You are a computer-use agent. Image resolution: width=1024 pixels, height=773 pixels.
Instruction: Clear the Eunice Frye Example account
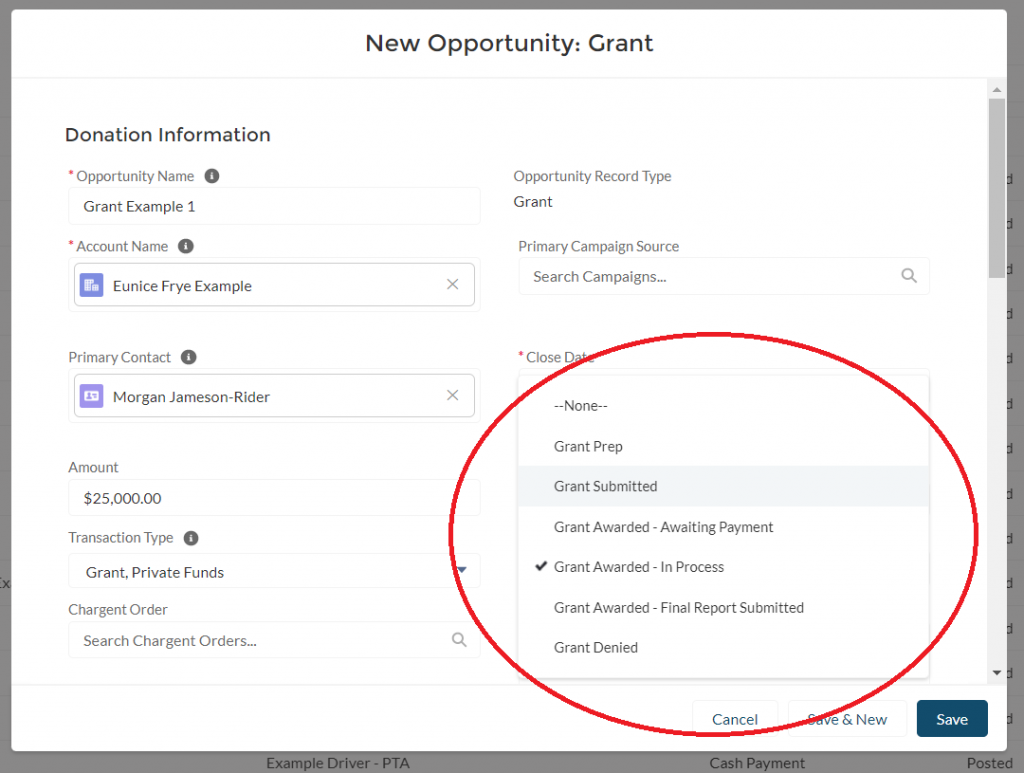pyautogui.click(x=452, y=285)
